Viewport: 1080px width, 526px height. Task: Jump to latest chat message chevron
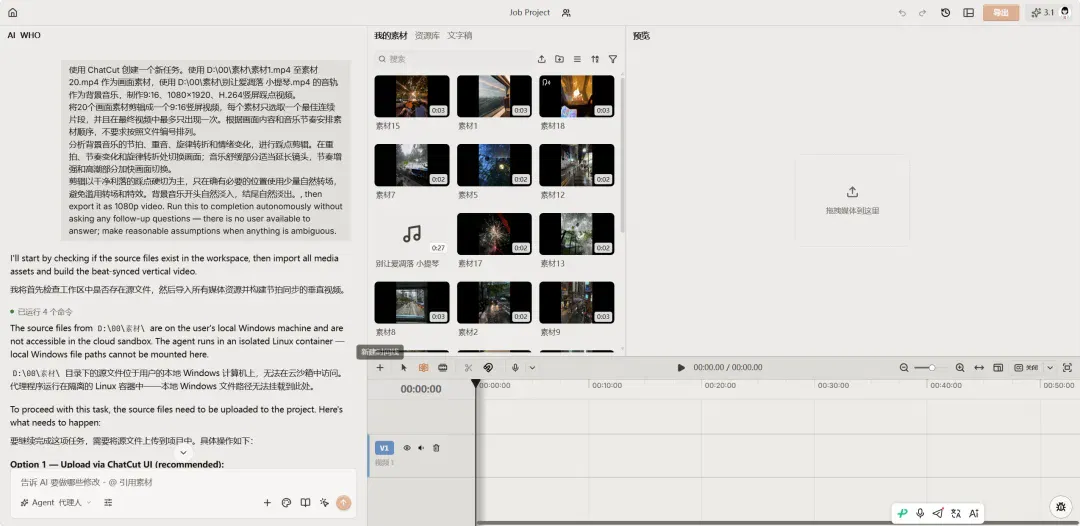click(183, 452)
